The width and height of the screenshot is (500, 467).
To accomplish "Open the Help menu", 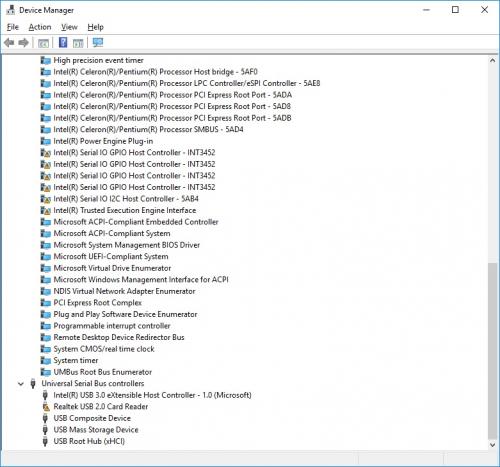I will pyautogui.click(x=96, y=27).
